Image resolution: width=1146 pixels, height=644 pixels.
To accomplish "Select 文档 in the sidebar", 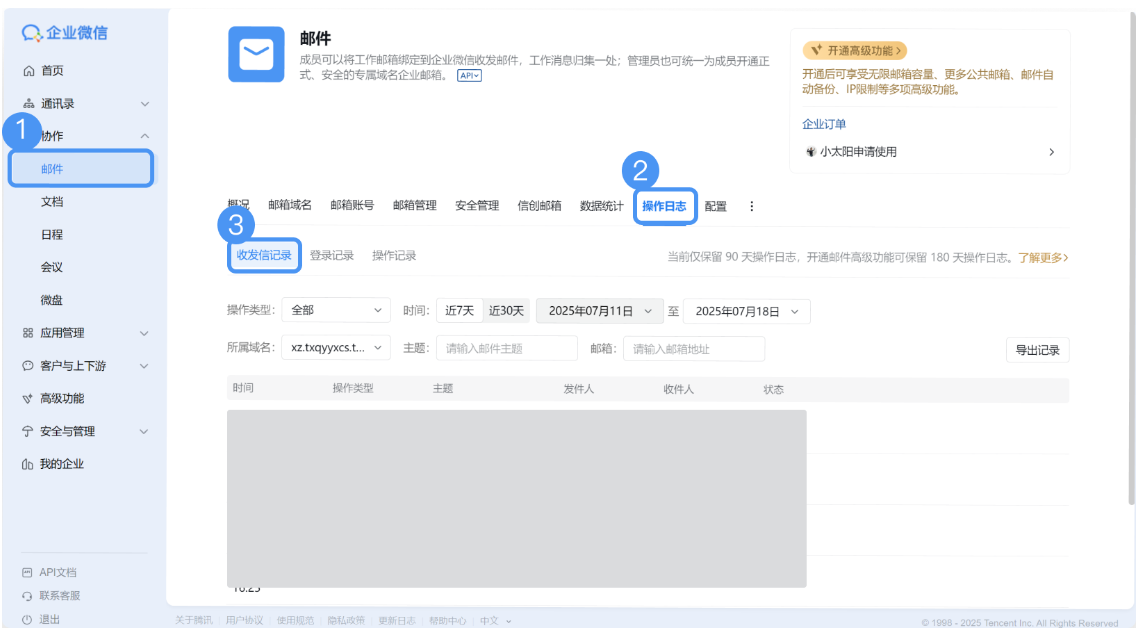I will pyautogui.click(x=52, y=202).
